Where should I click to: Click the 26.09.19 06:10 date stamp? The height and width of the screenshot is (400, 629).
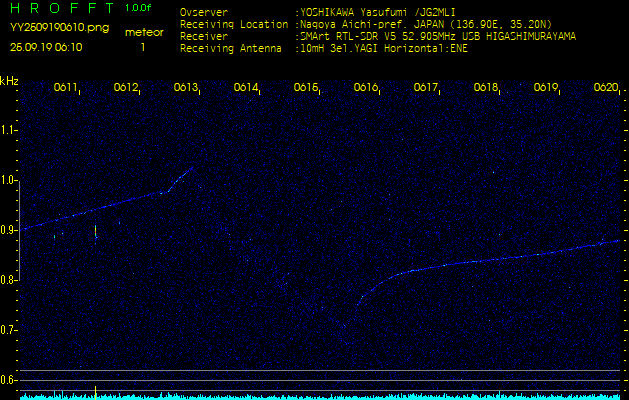click(x=46, y=47)
